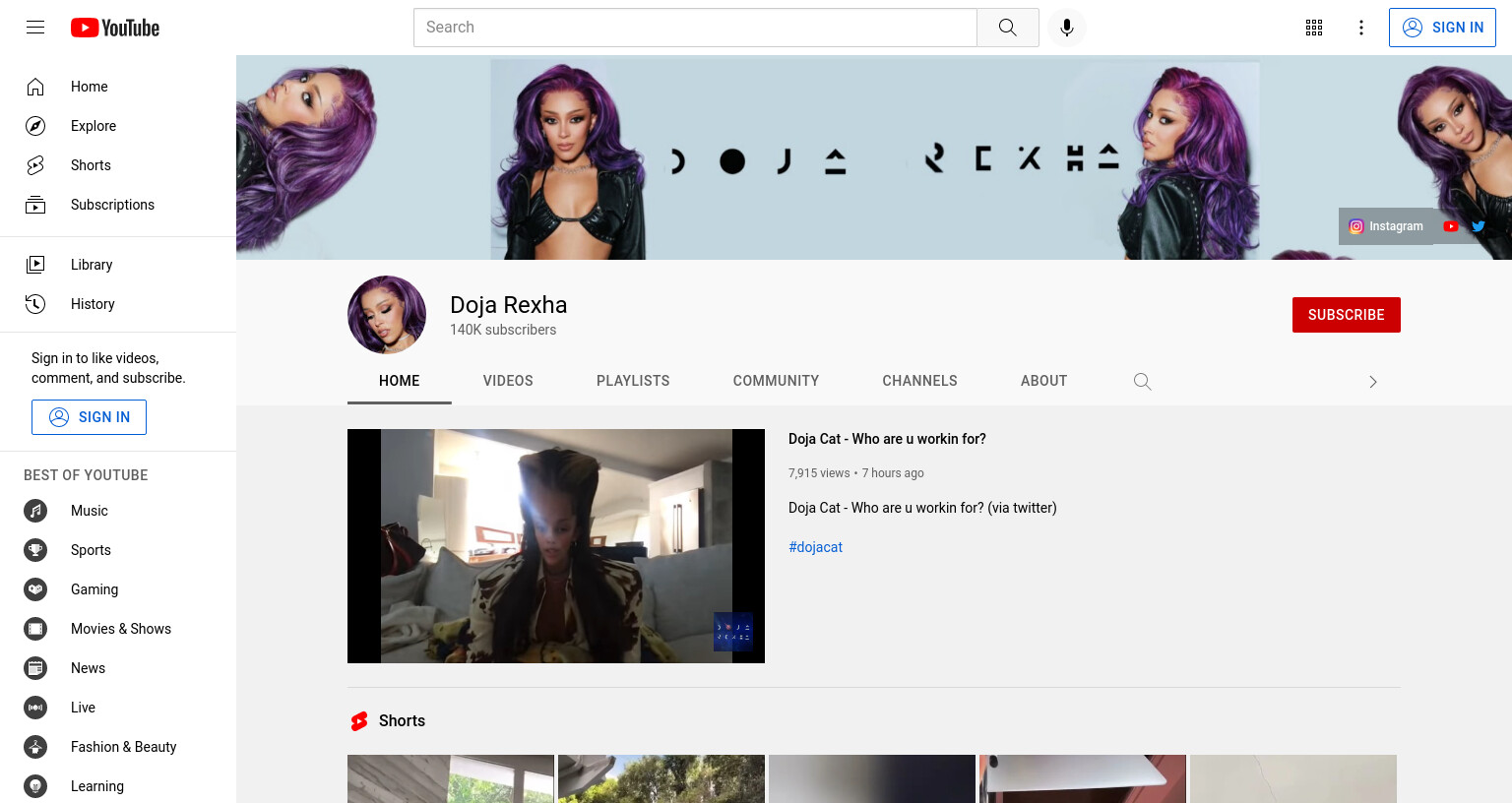This screenshot has height=803, width=1512.
Task: Open Sports category
Action: (x=118, y=550)
